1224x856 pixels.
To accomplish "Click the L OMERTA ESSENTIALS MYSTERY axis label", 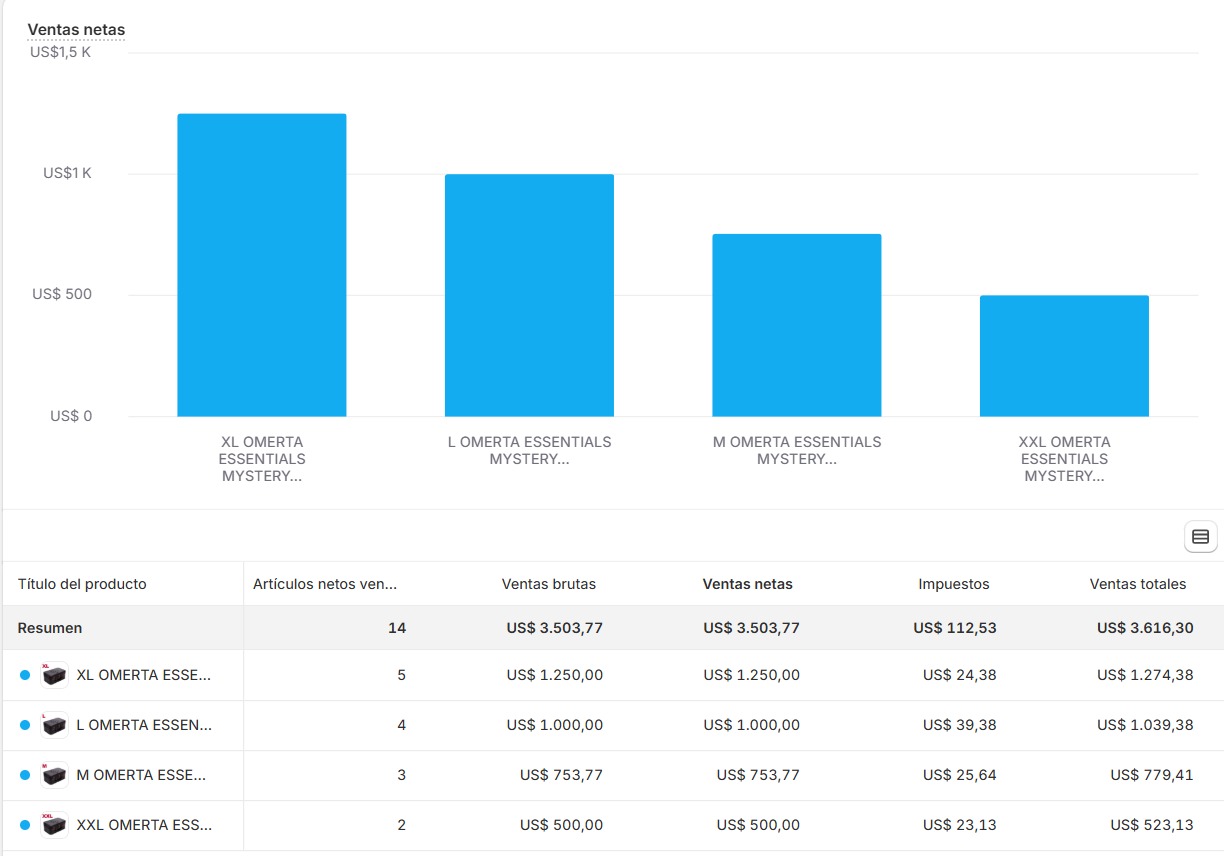I will pyautogui.click(x=529, y=450).
